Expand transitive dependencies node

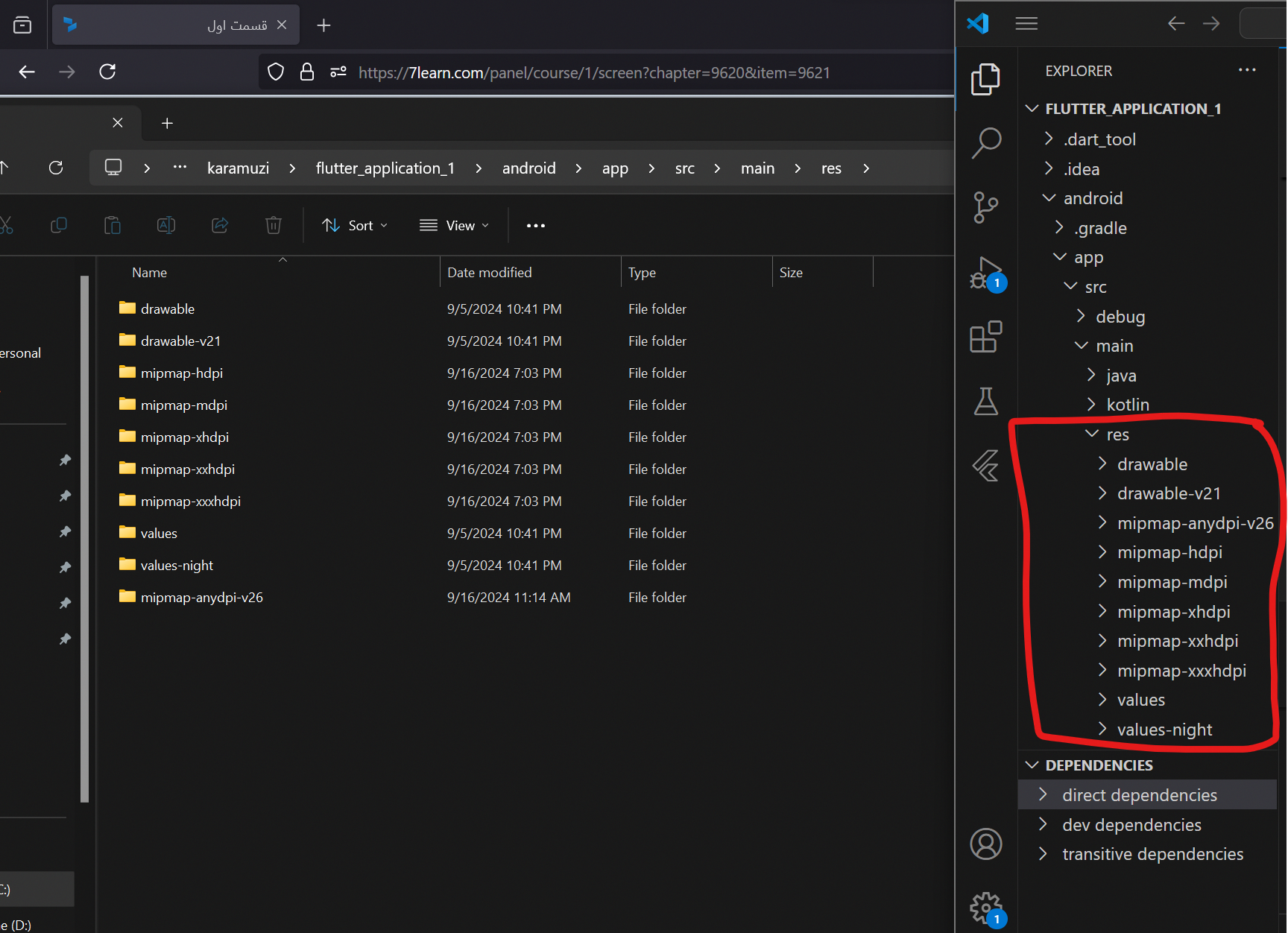click(x=1043, y=853)
